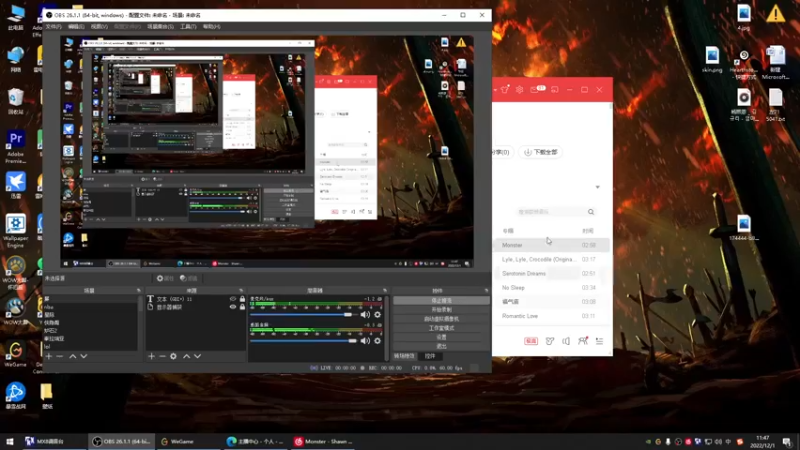800x450 pixels.
Task: Click Start Recording in OBS controls
Action: (441, 310)
